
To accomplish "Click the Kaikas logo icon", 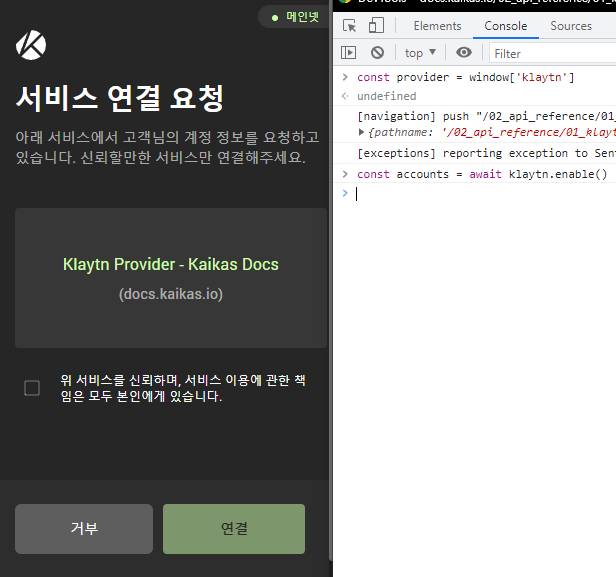I will coord(31,45).
